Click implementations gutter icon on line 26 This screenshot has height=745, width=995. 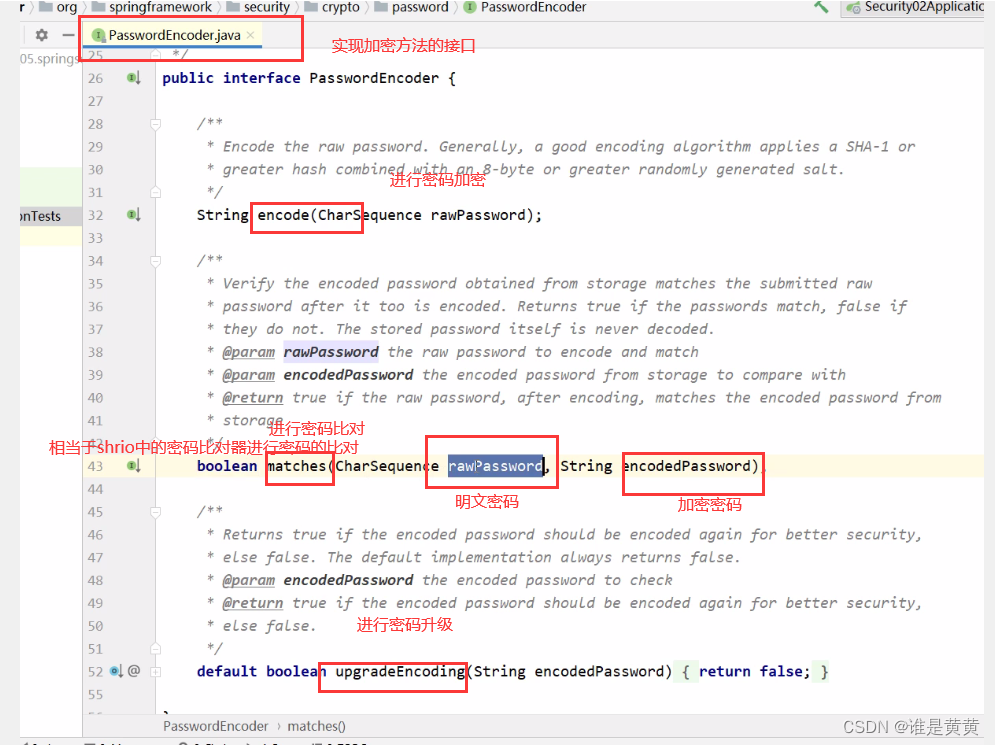coord(133,78)
